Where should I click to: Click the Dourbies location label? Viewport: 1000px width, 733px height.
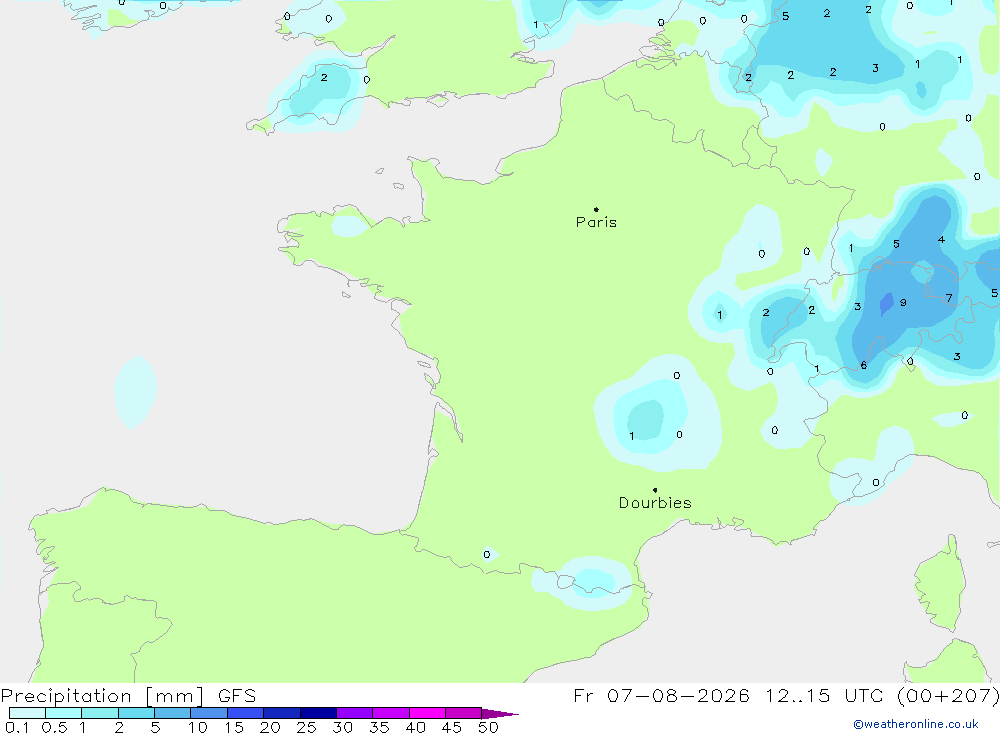655,503
